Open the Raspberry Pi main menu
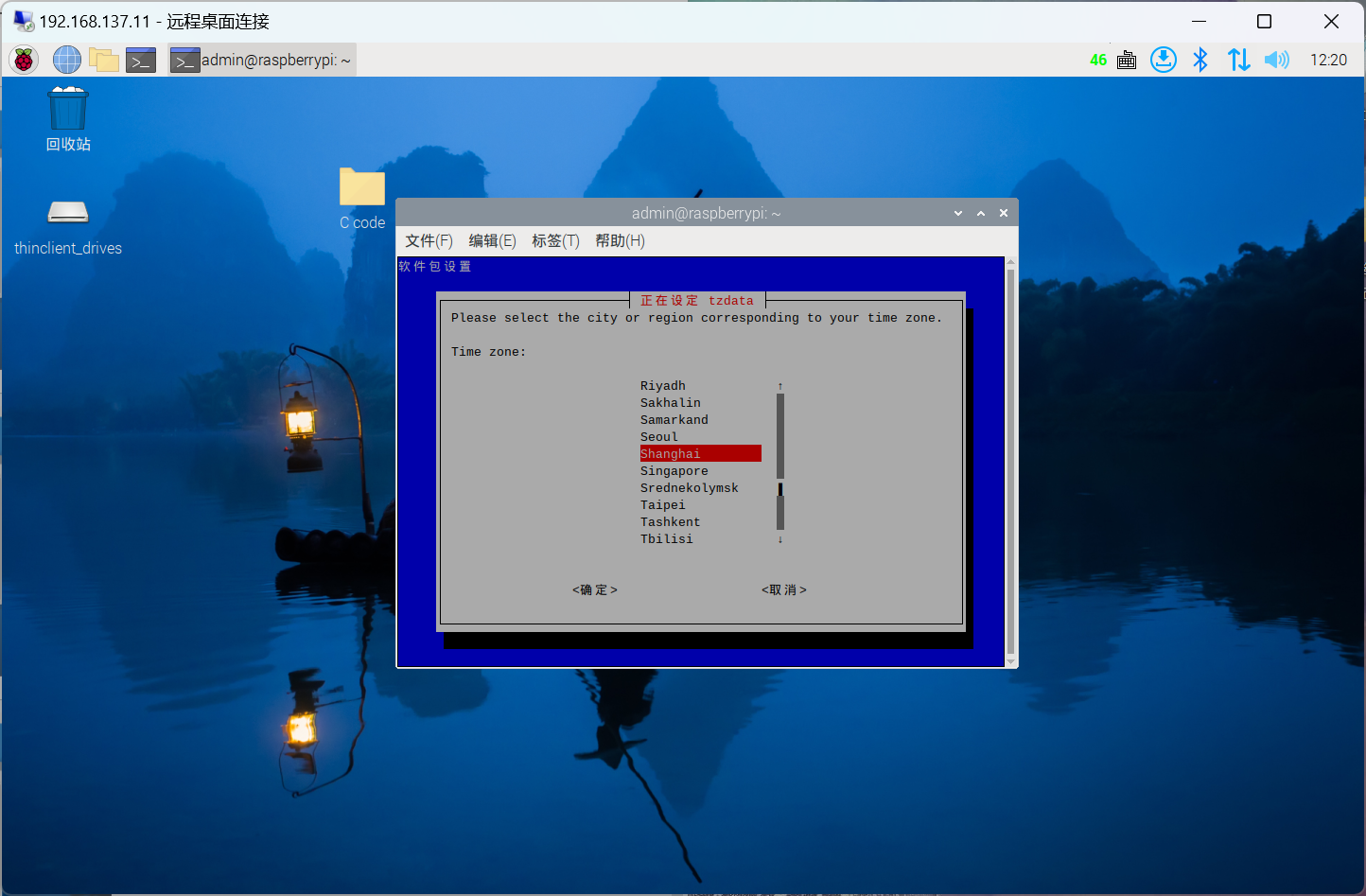1366x896 pixels. [24, 60]
